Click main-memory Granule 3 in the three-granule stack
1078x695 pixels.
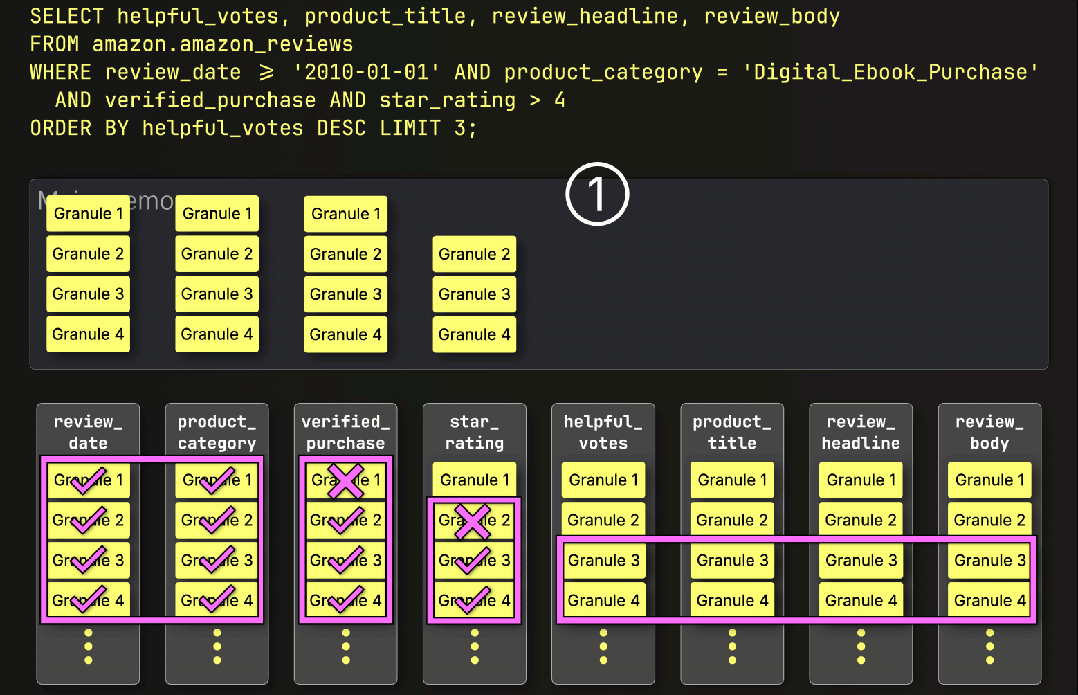[474, 294]
